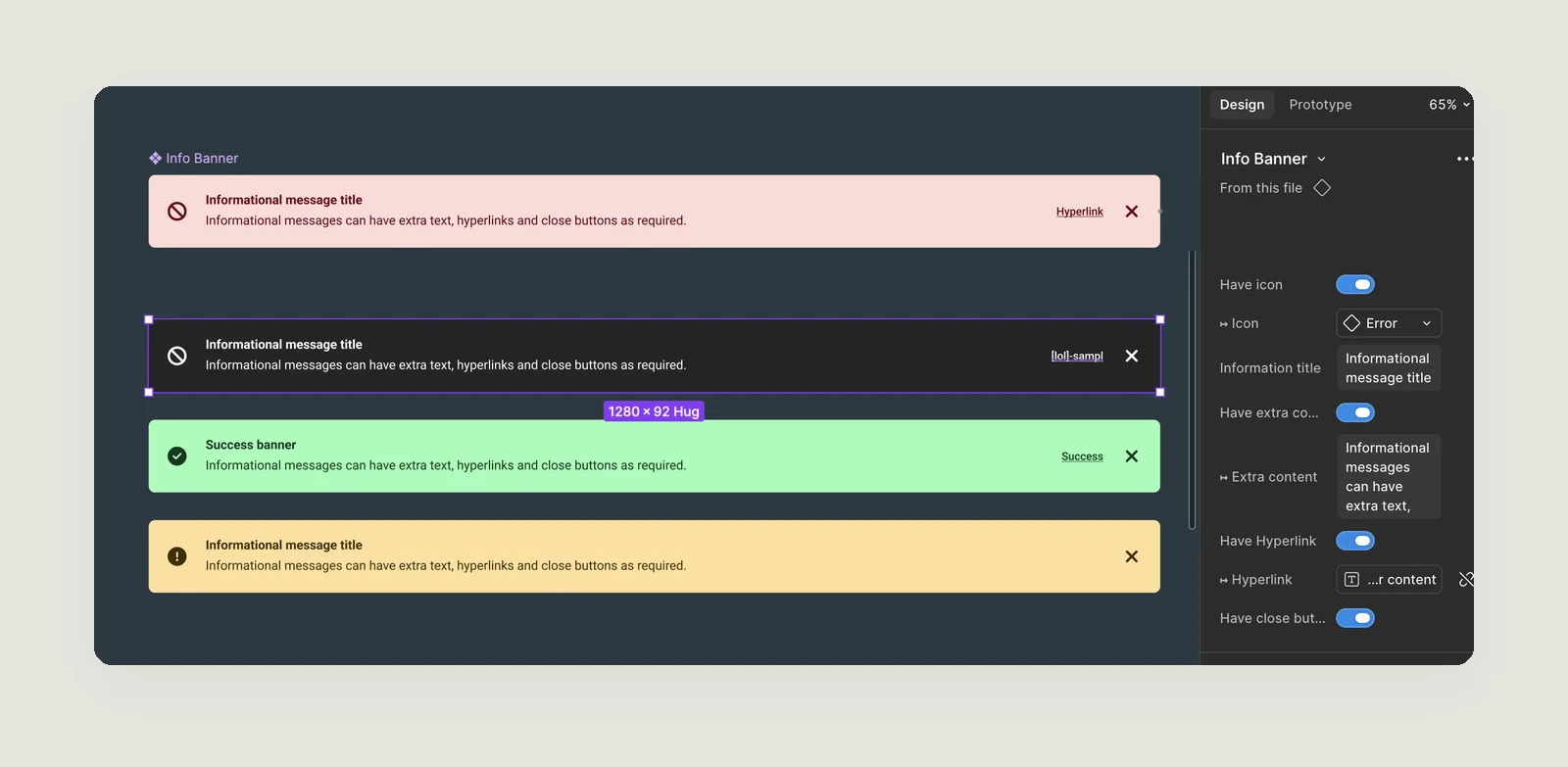Switch to the Prototype tab
The width and height of the screenshot is (1568, 767).
click(1320, 105)
